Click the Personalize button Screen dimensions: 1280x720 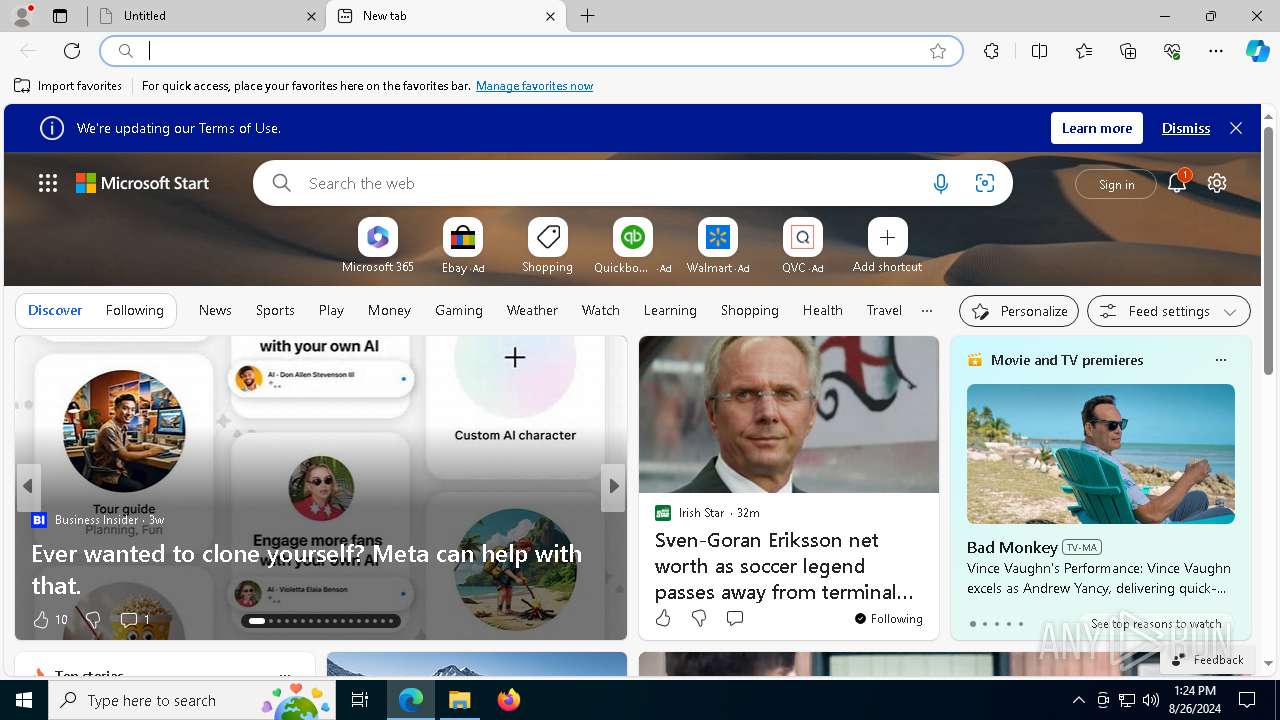tap(1019, 311)
